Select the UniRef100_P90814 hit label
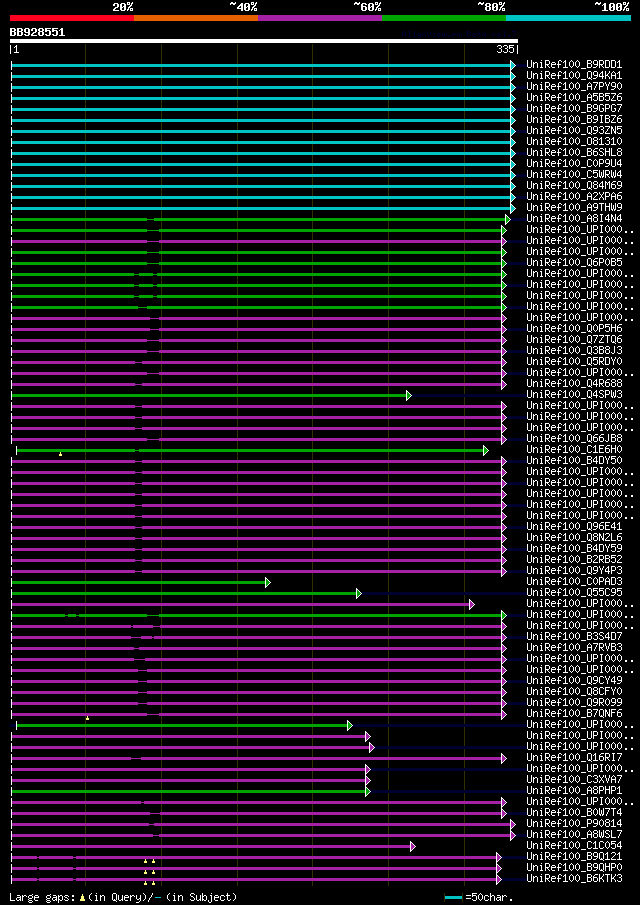This screenshot has height=905, width=640. click(574, 824)
